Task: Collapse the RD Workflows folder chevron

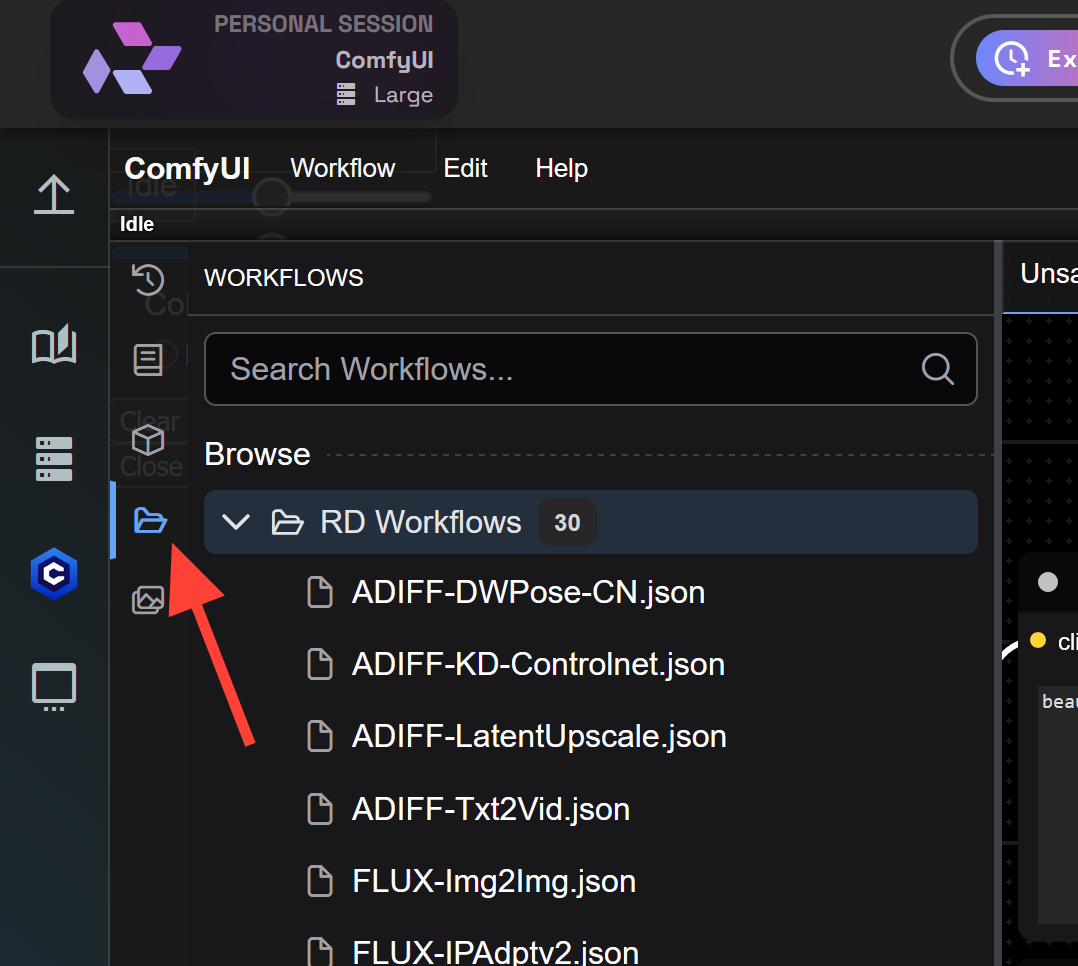Action: 236,522
